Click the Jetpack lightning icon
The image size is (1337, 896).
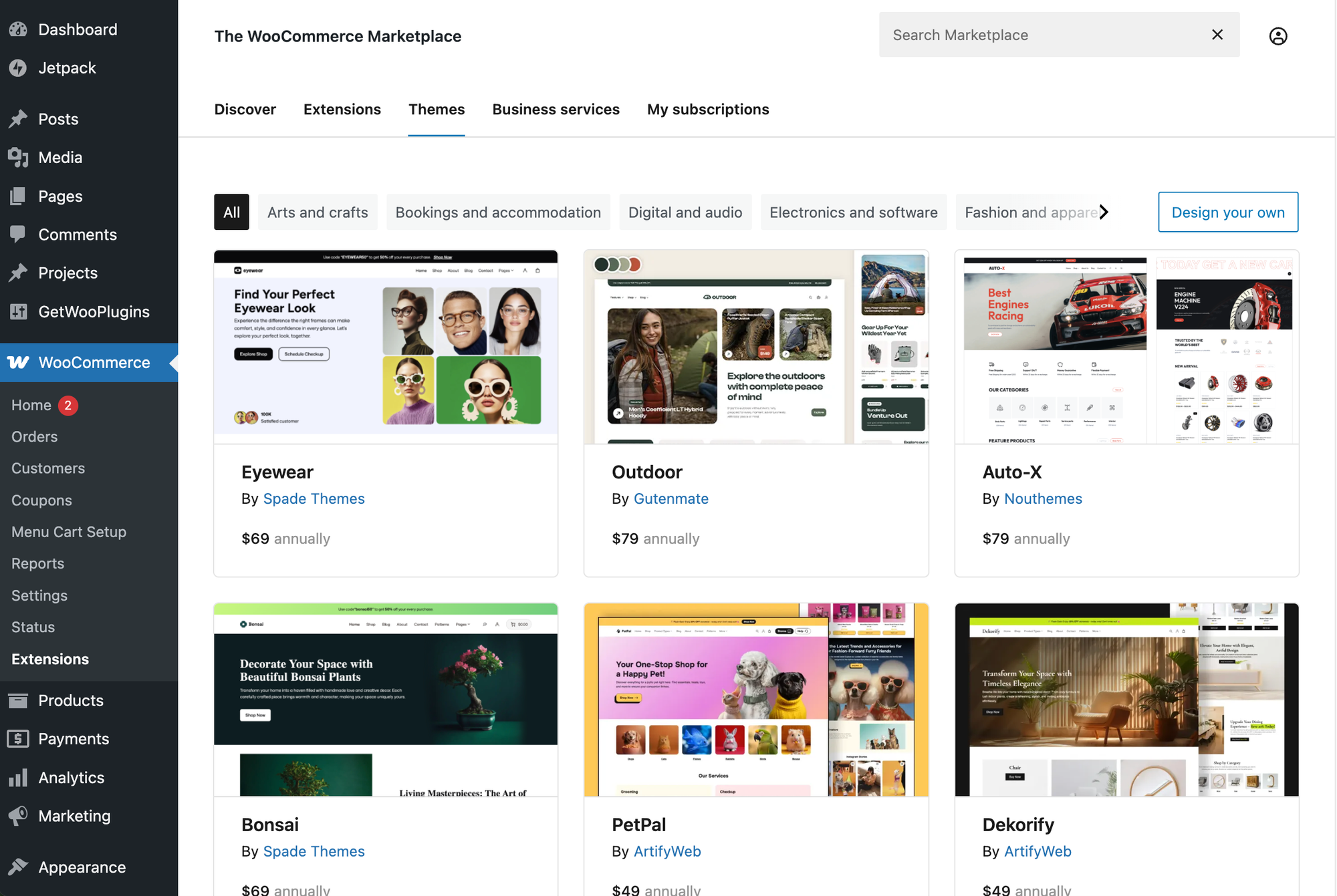click(18, 68)
